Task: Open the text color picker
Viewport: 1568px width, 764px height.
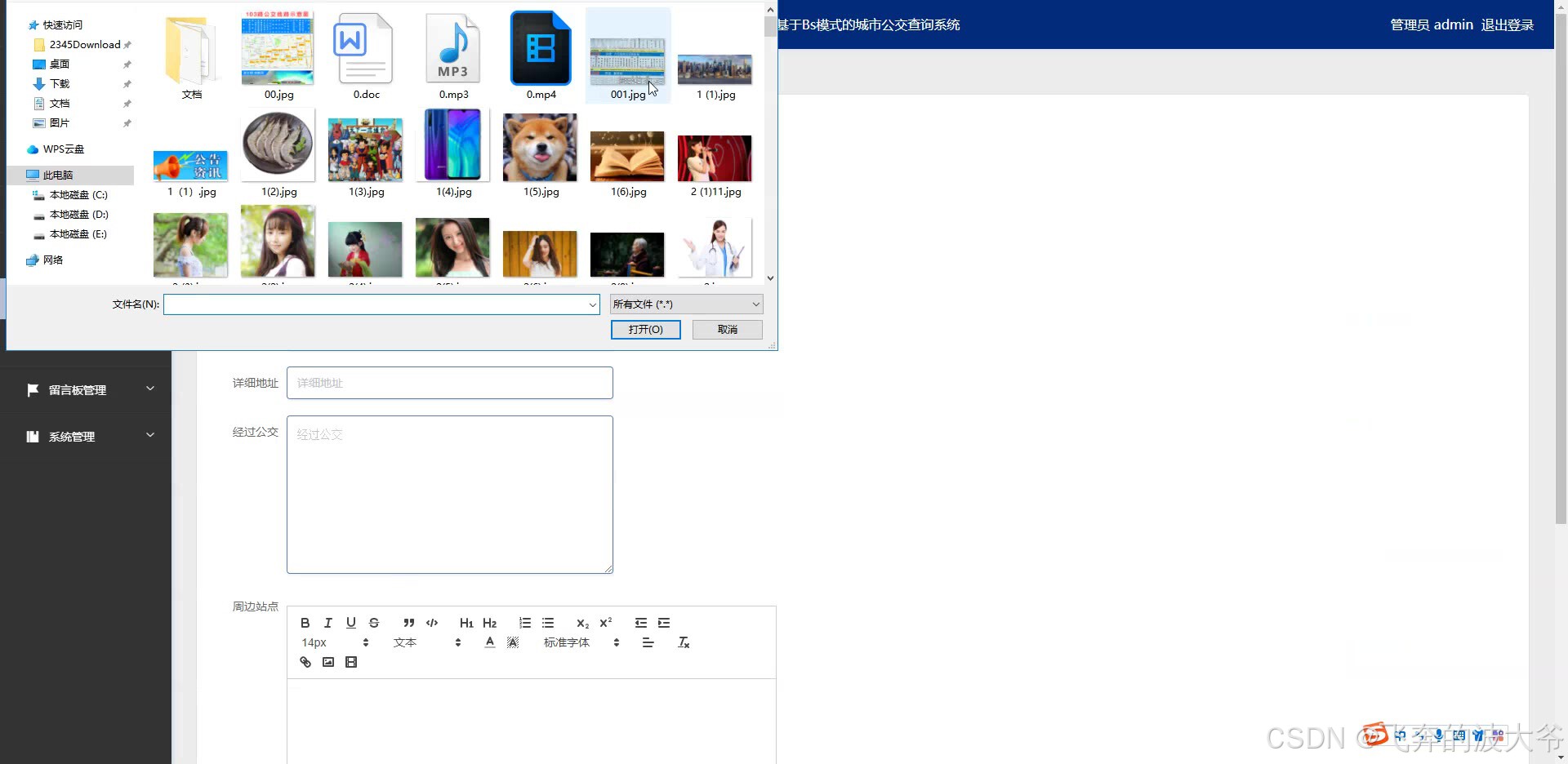Action: [490, 642]
